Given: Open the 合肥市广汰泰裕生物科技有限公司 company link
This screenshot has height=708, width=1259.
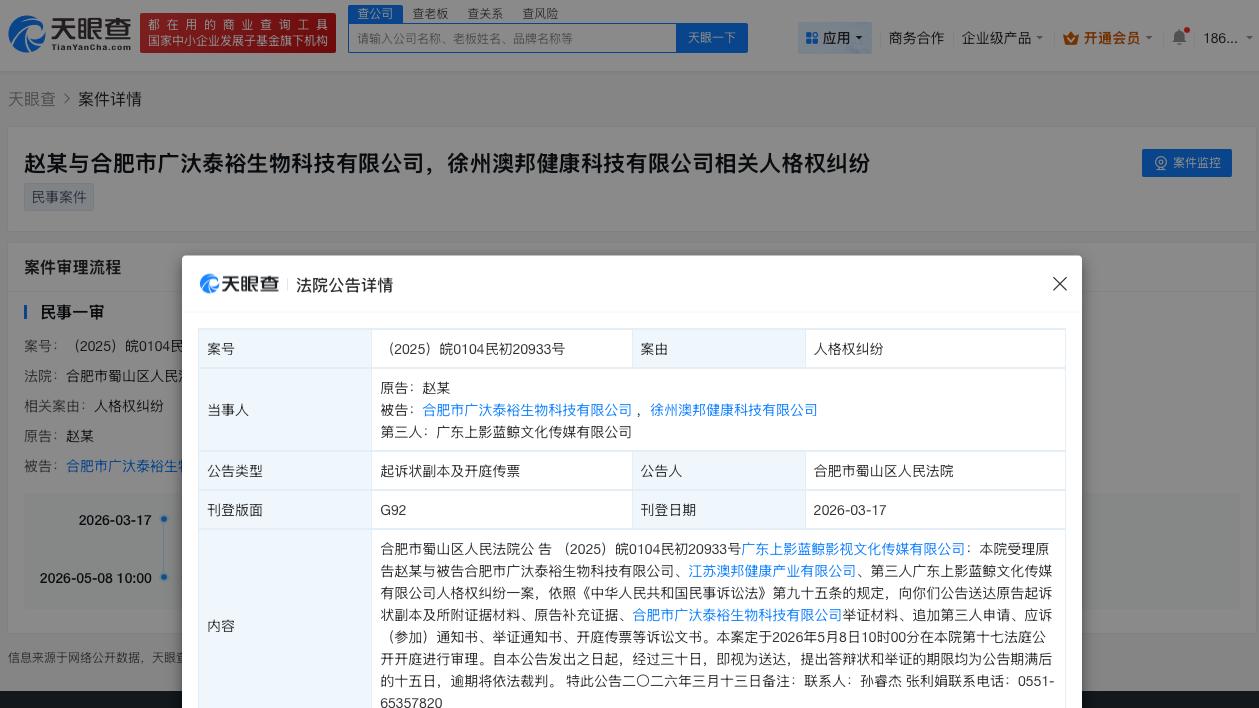Looking at the screenshot, I should point(527,410).
